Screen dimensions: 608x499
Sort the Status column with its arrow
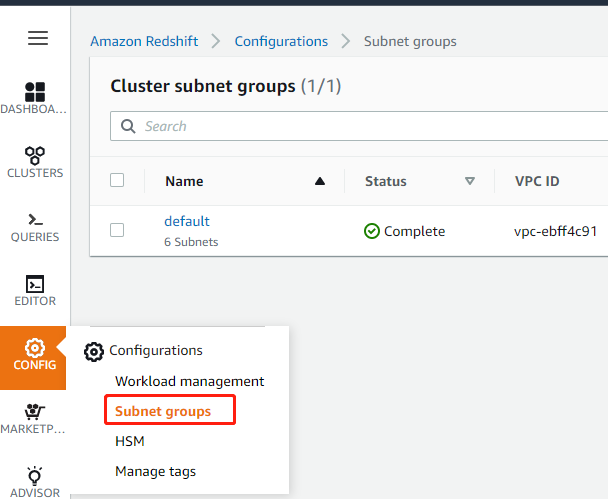pos(470,181)
